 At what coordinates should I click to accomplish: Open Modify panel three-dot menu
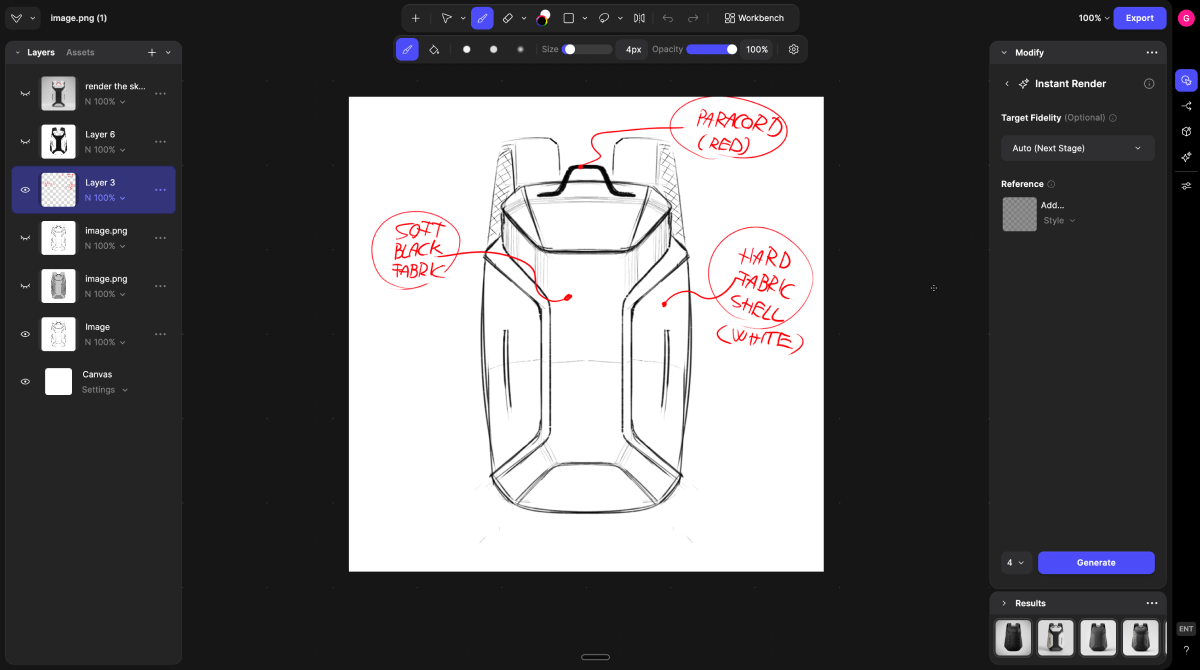click(1152, 52)
